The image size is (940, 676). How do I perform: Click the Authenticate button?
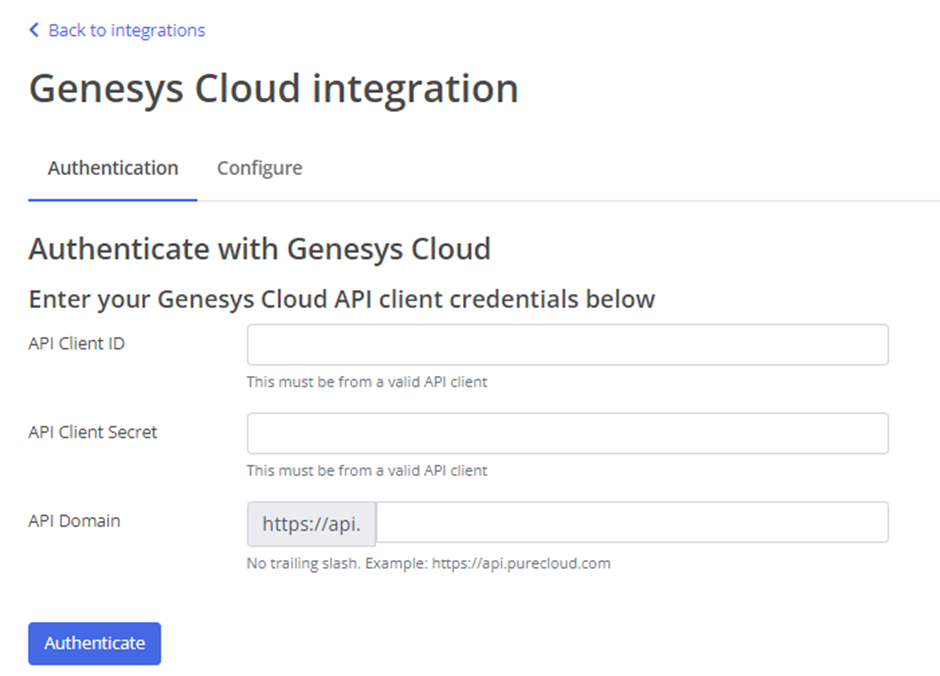pyautogui.click(x=95, y=643)
